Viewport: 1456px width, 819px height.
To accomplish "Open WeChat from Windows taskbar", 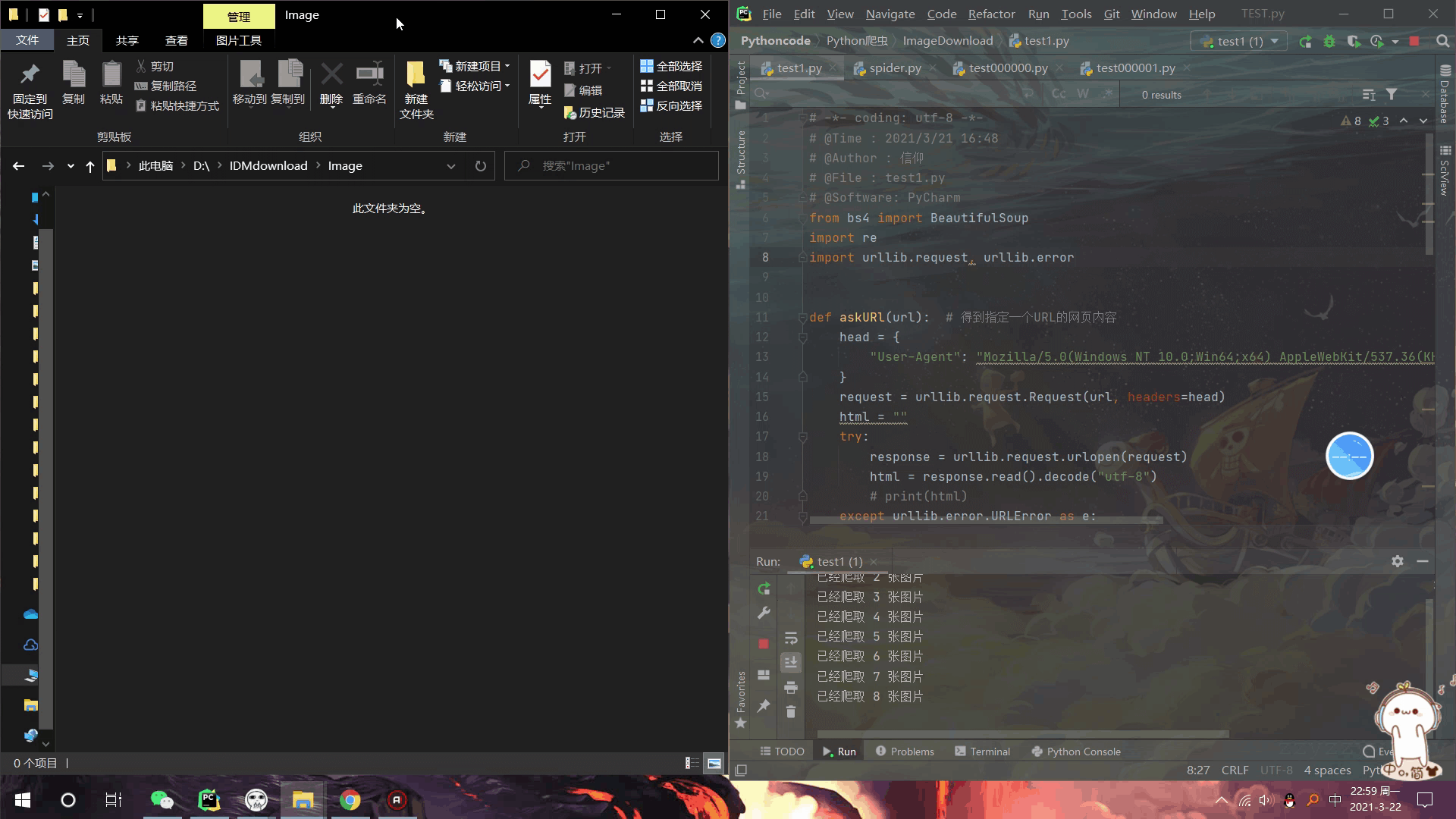I will (x=162, y=799).
